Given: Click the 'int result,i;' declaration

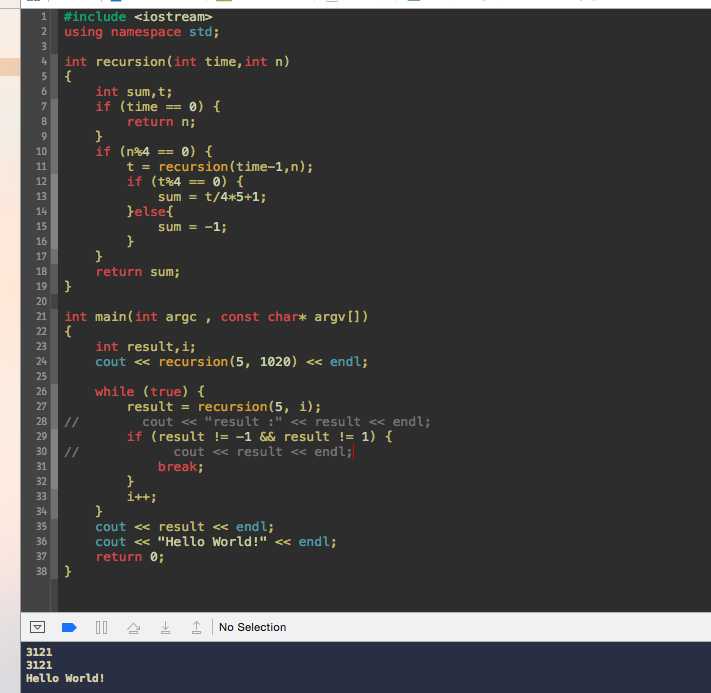Looking at the screenshot, I should [146, 346].
